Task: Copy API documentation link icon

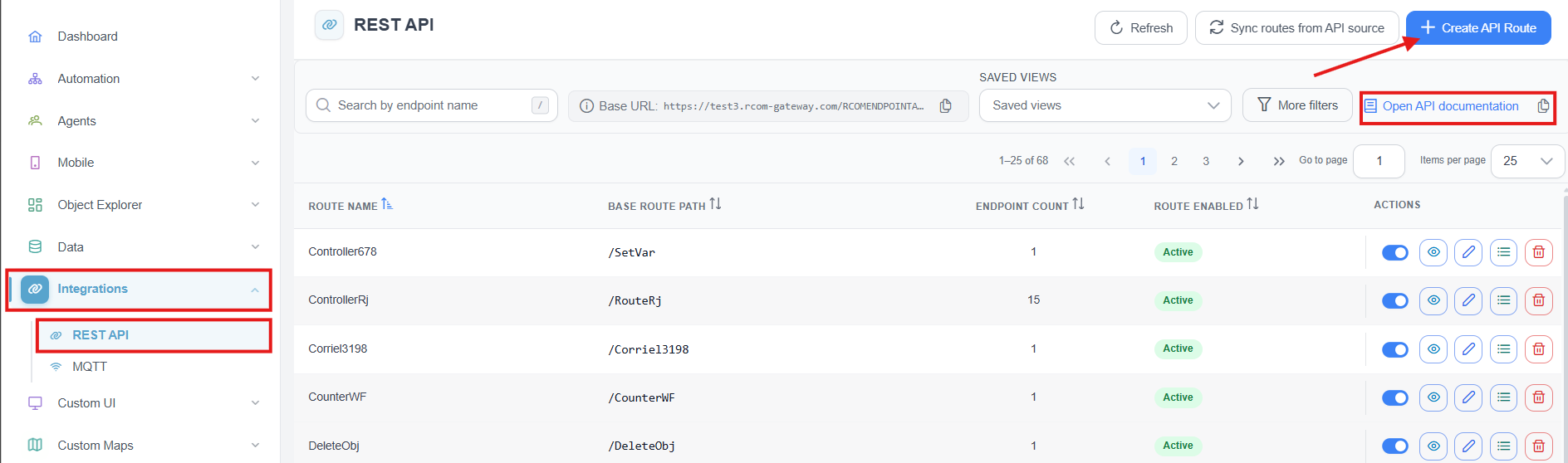Action: [1543, 106]
